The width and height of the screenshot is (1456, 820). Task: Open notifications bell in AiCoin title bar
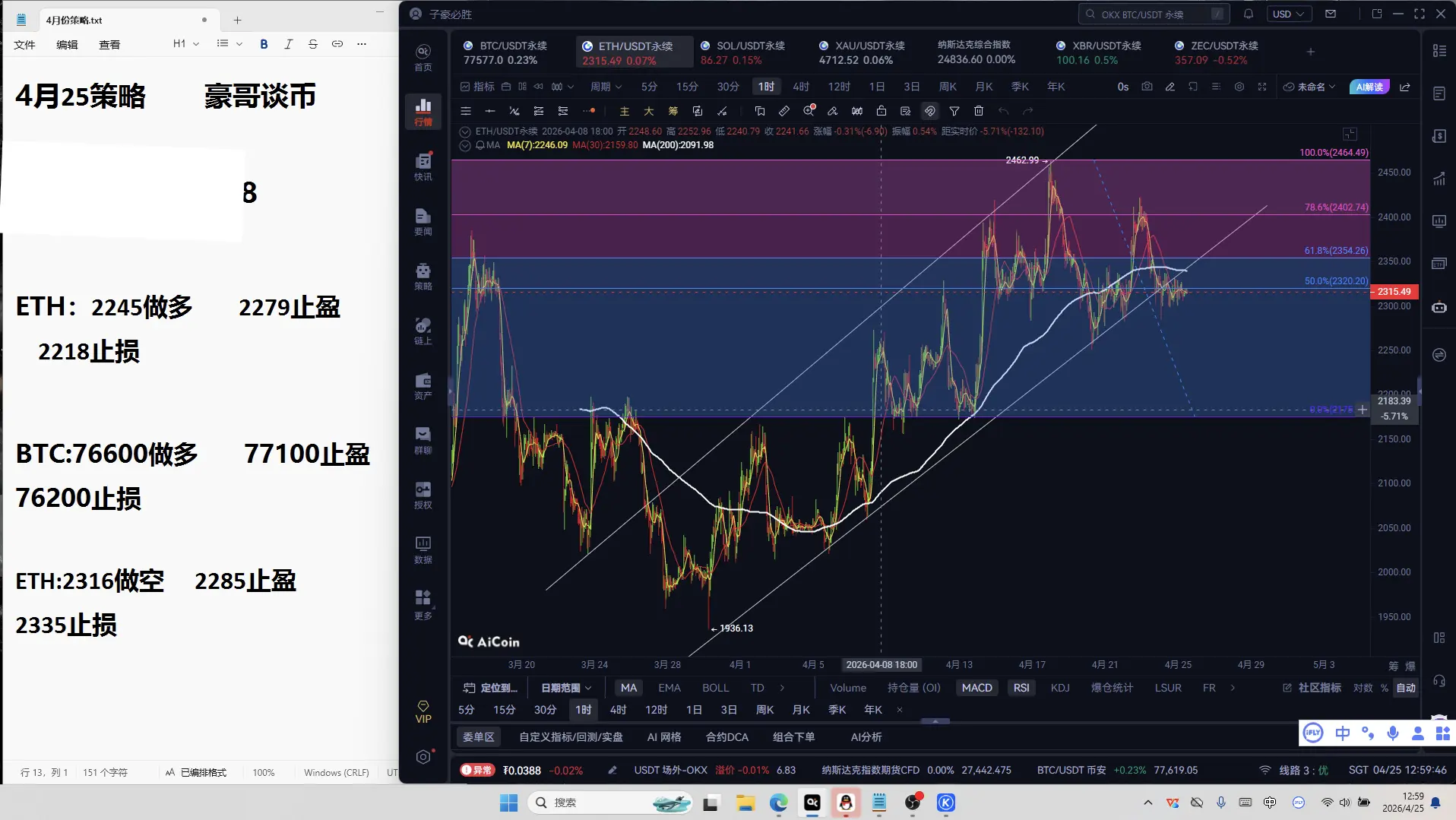(1249, 14)
